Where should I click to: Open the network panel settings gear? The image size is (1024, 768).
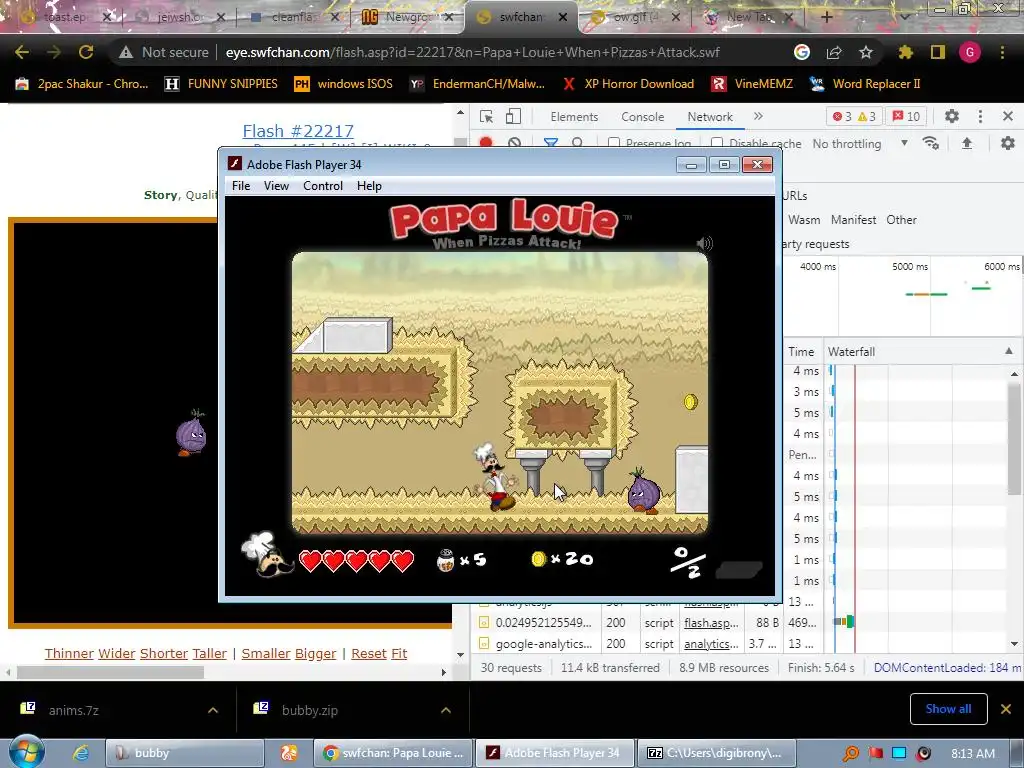pyautogui.click(x=1008, y=143)
